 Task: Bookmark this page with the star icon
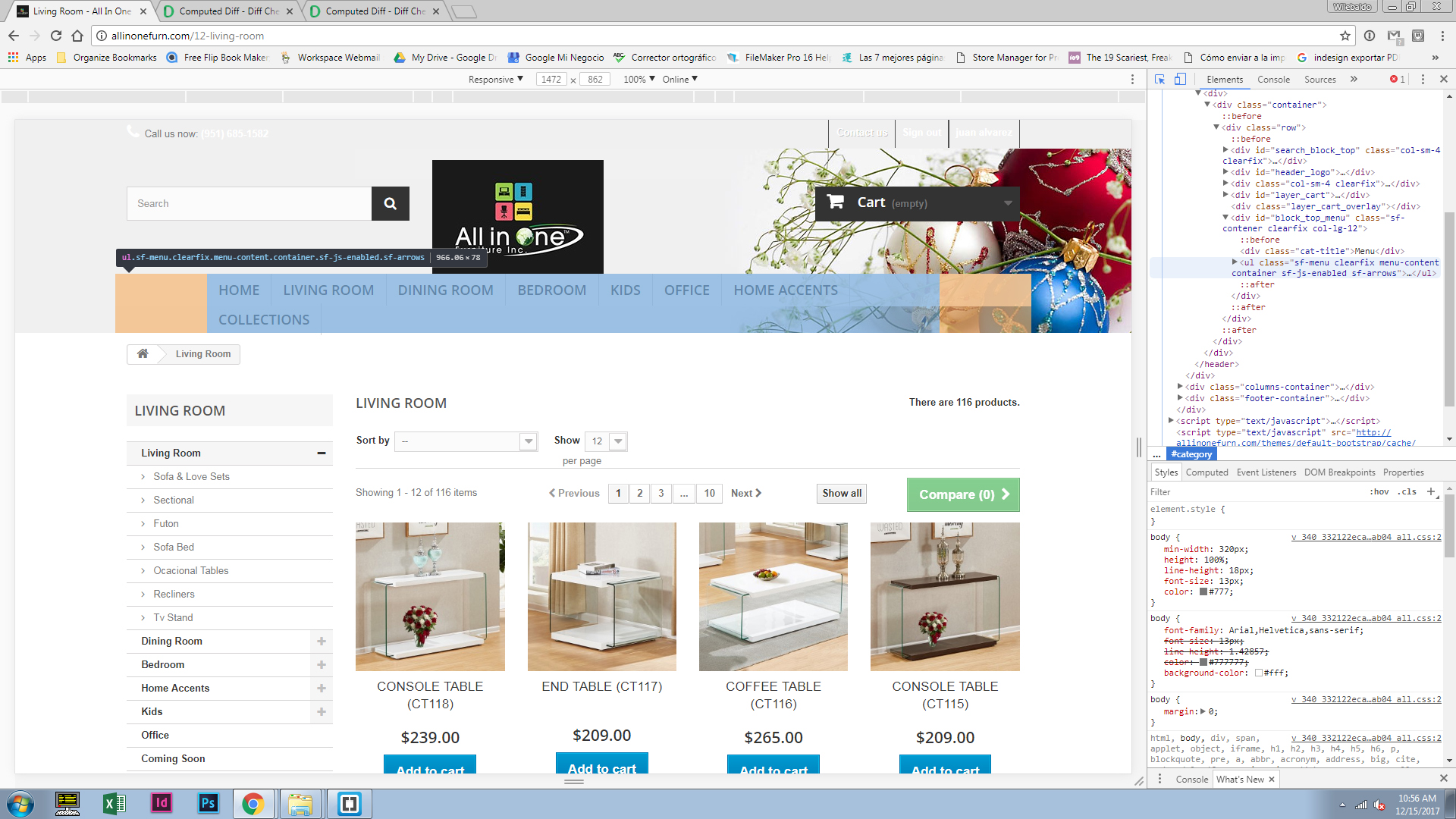[1345, 36]
